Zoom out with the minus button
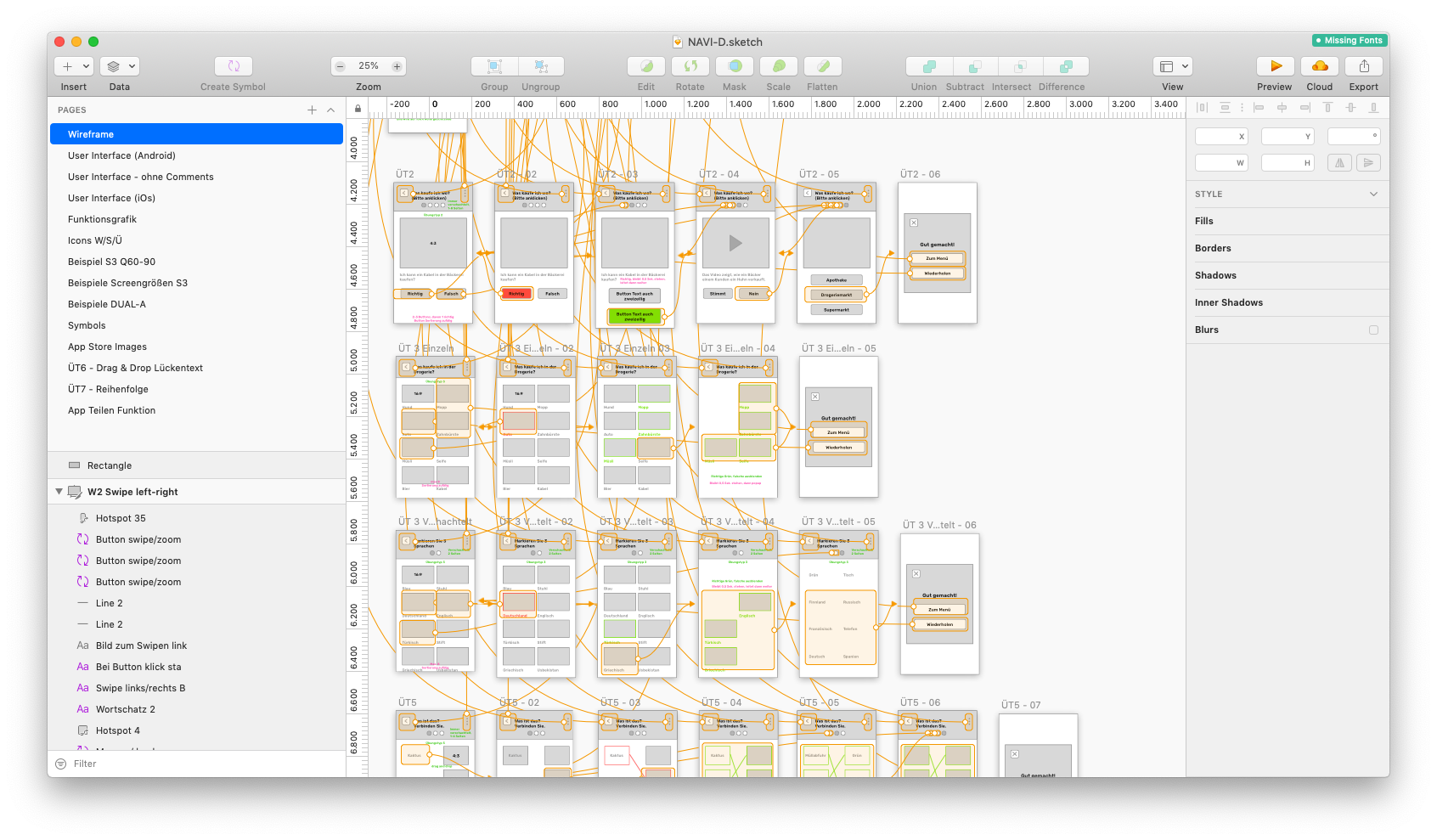This screenshot has height=840, width=1437. pyautogui.click(x=341, y=66)
